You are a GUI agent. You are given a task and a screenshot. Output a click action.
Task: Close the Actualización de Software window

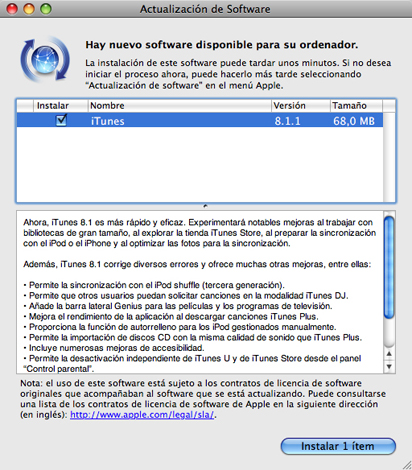click(12, 9)
